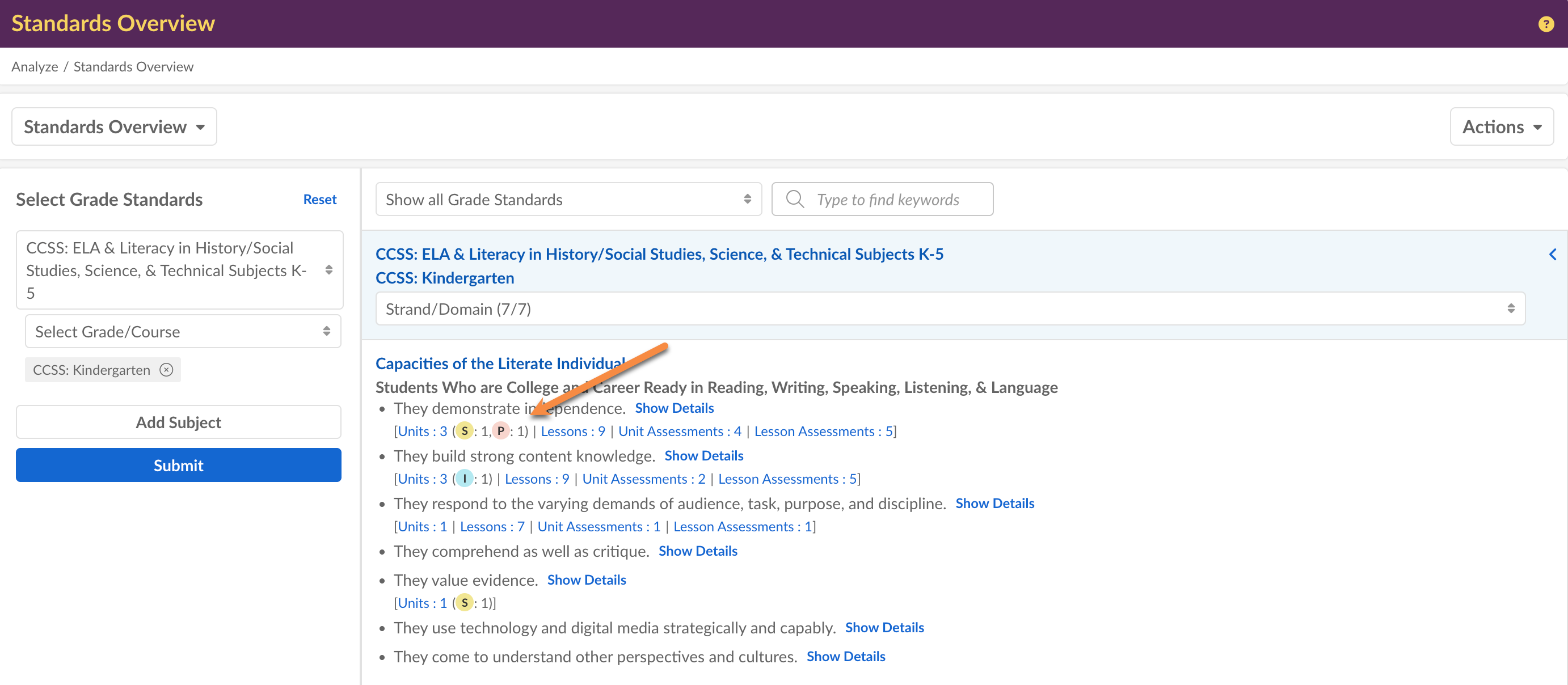Click the Add Subject button
This screenshot has width=1568, height=685.
(178, 422)
